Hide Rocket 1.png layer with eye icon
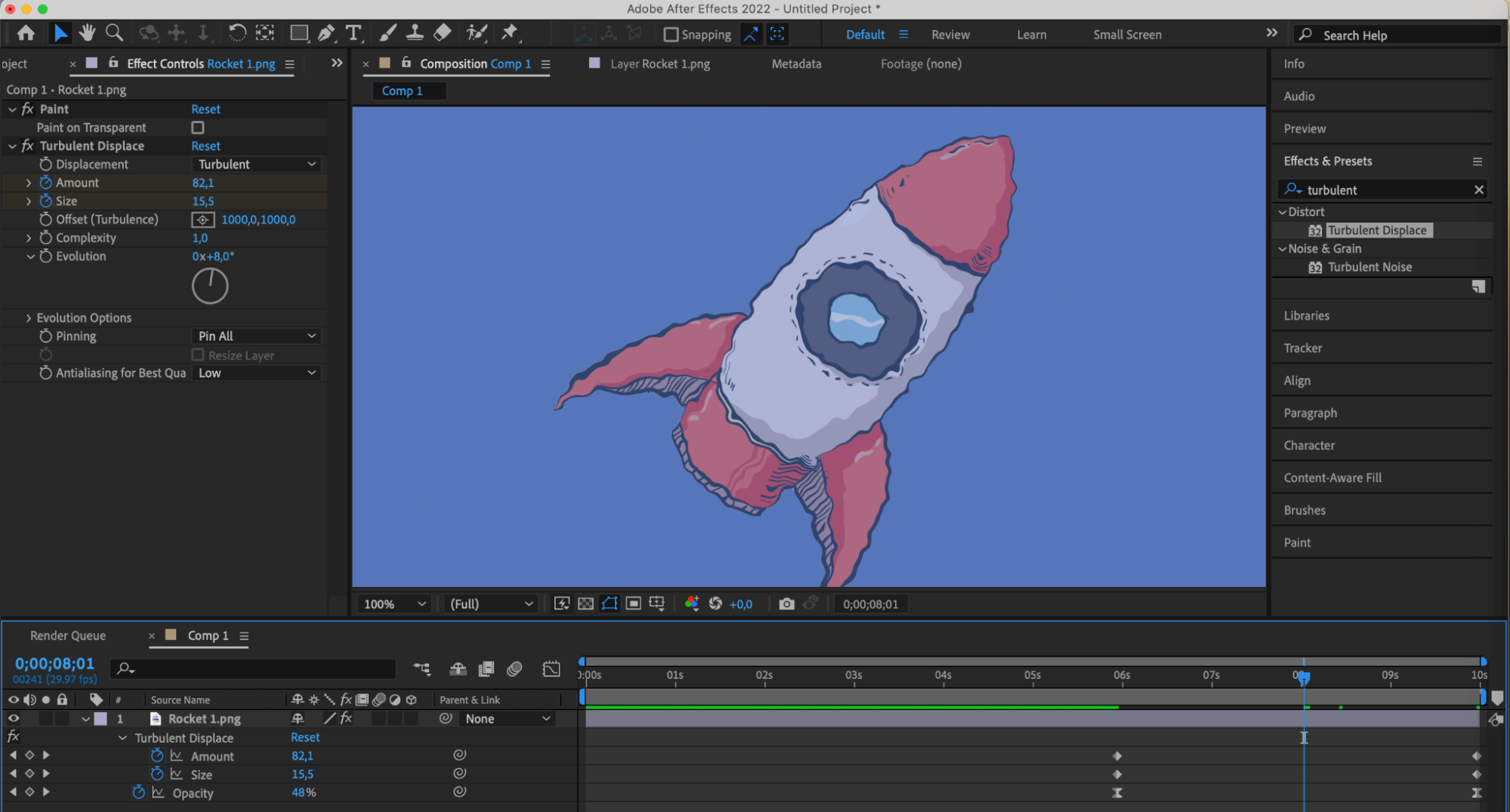The image size is (1510, 812). pos(14,719)
